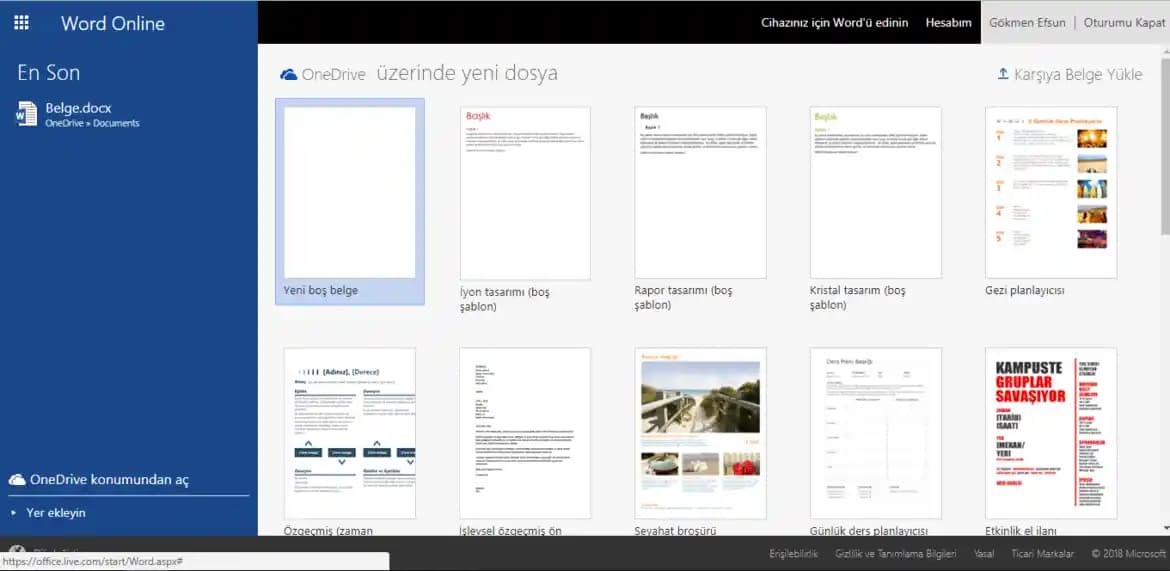1170x571 pixels.
Task: Click the Erişilebilirlik footer link
Action: [x=793, y=554]
